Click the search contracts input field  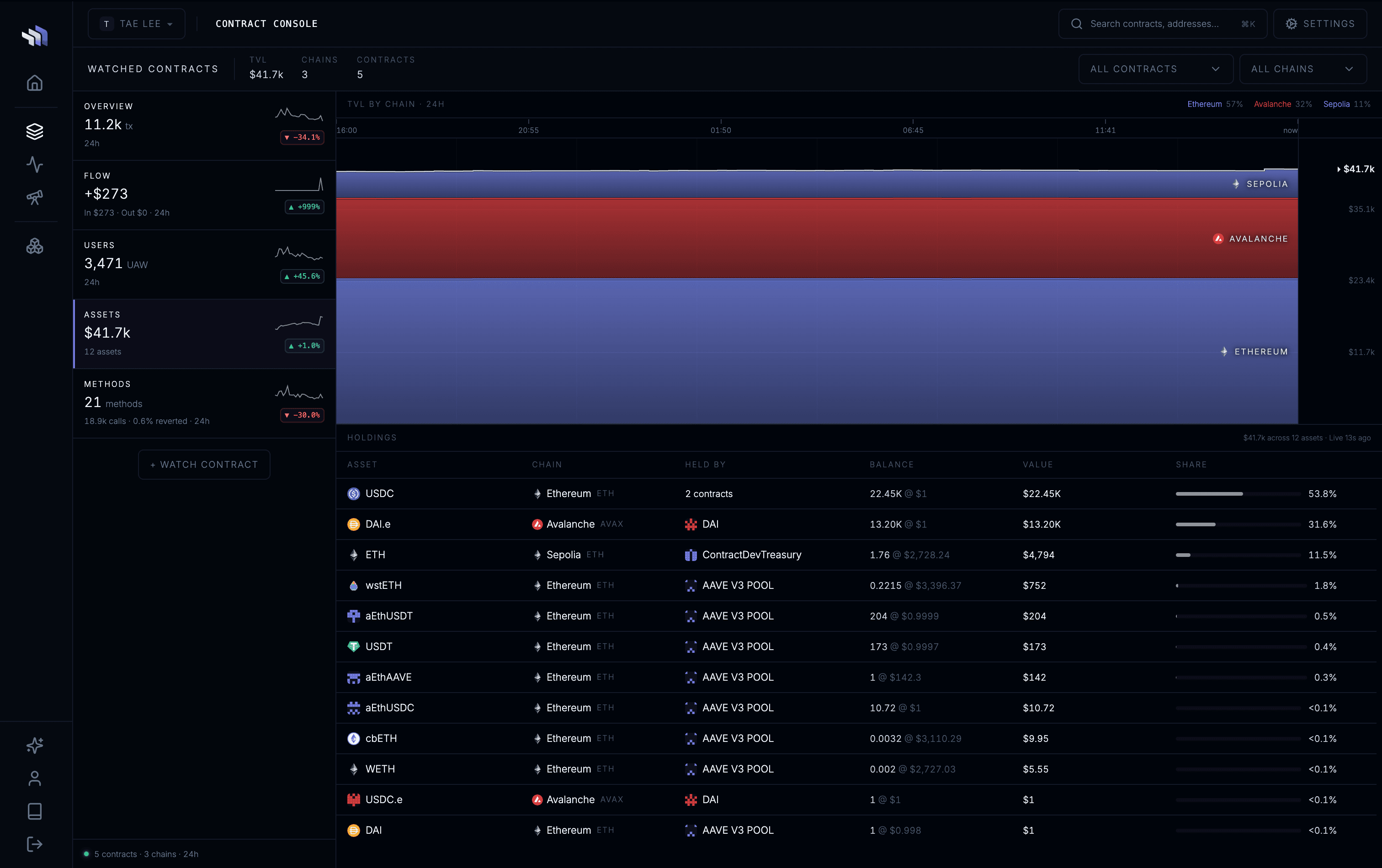click(x=1163, y=23)
